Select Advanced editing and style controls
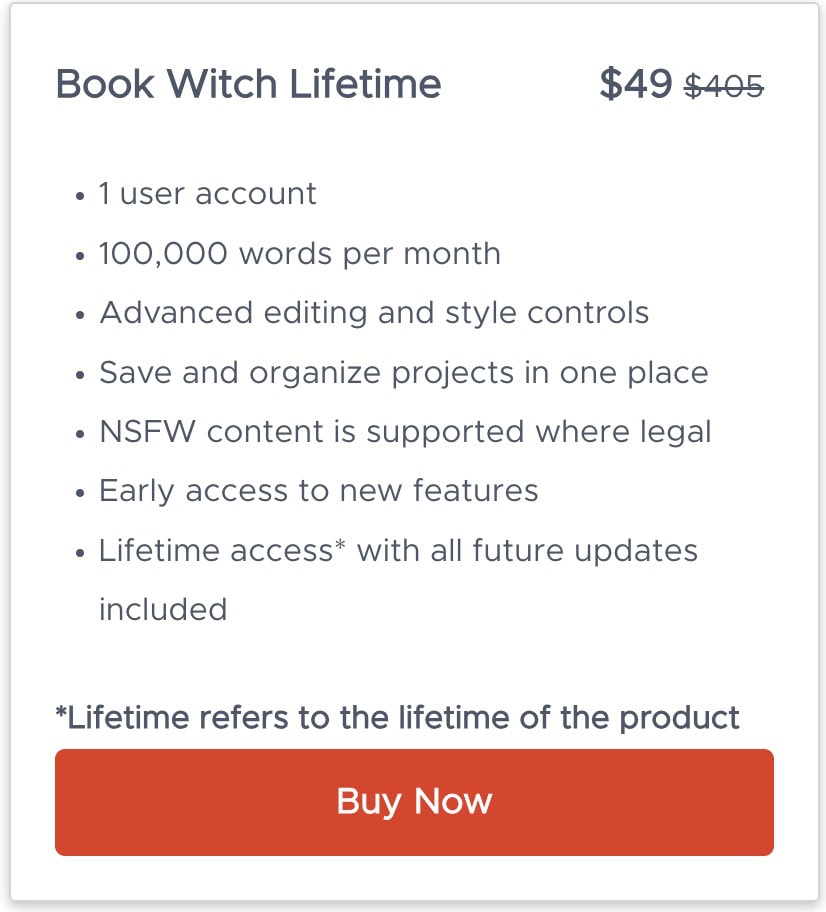The image size is (826, 912). coord(373,313)
